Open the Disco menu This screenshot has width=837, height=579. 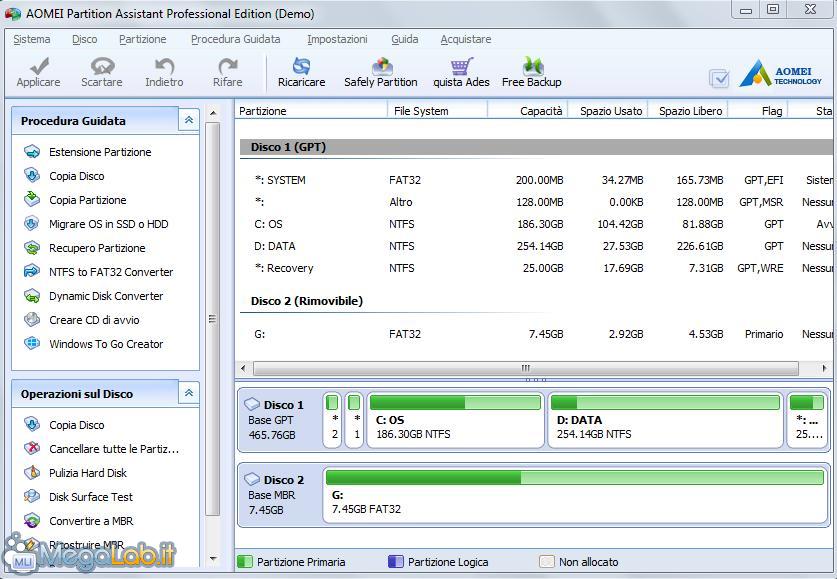tap(84, 39)
